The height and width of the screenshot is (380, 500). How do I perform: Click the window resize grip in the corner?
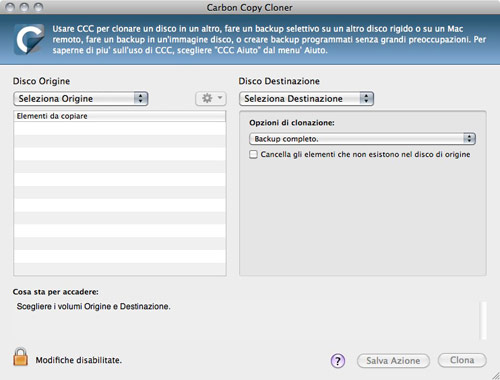tap(495, 375)
